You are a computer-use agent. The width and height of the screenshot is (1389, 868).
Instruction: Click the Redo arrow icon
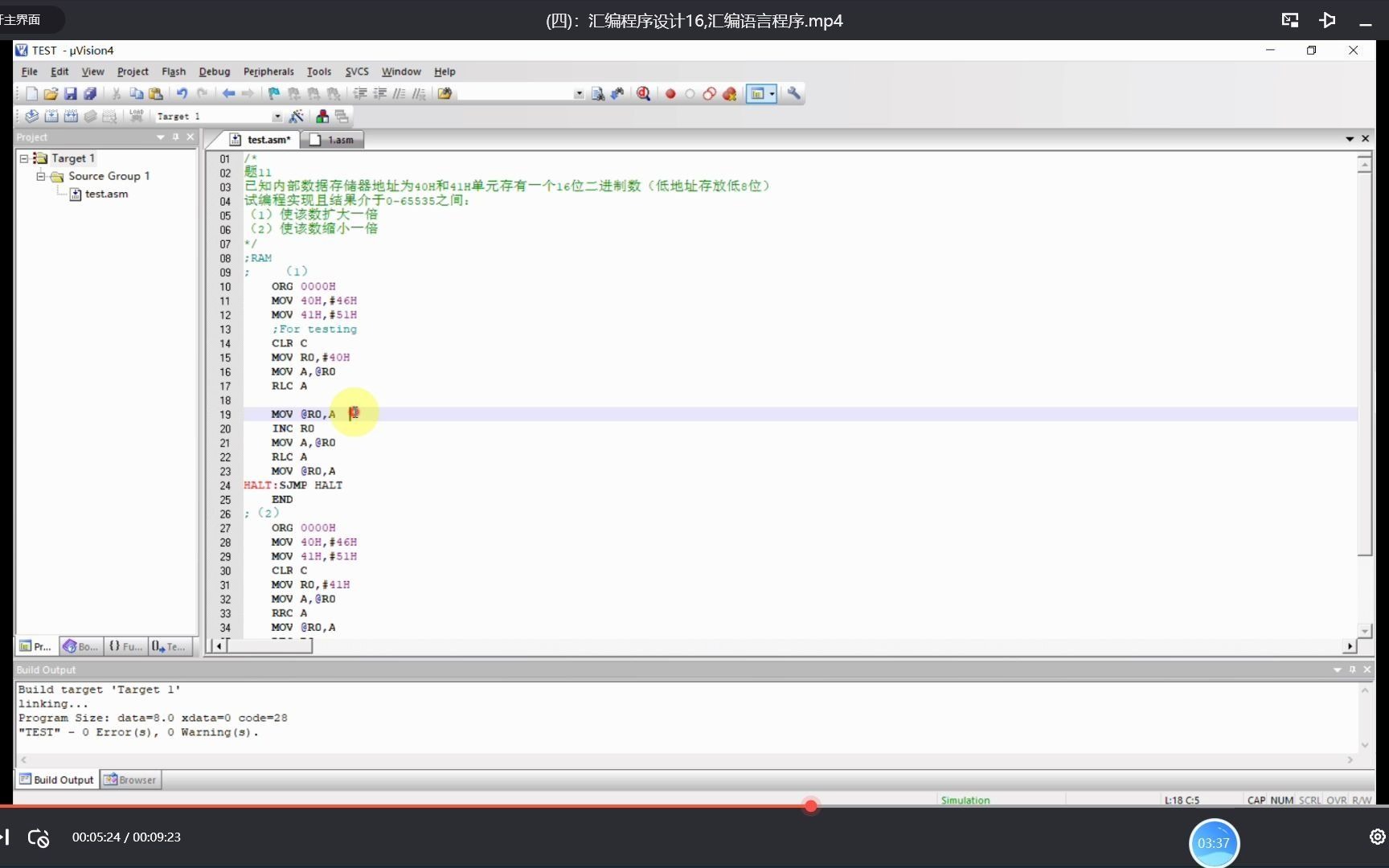pos(202,94)
